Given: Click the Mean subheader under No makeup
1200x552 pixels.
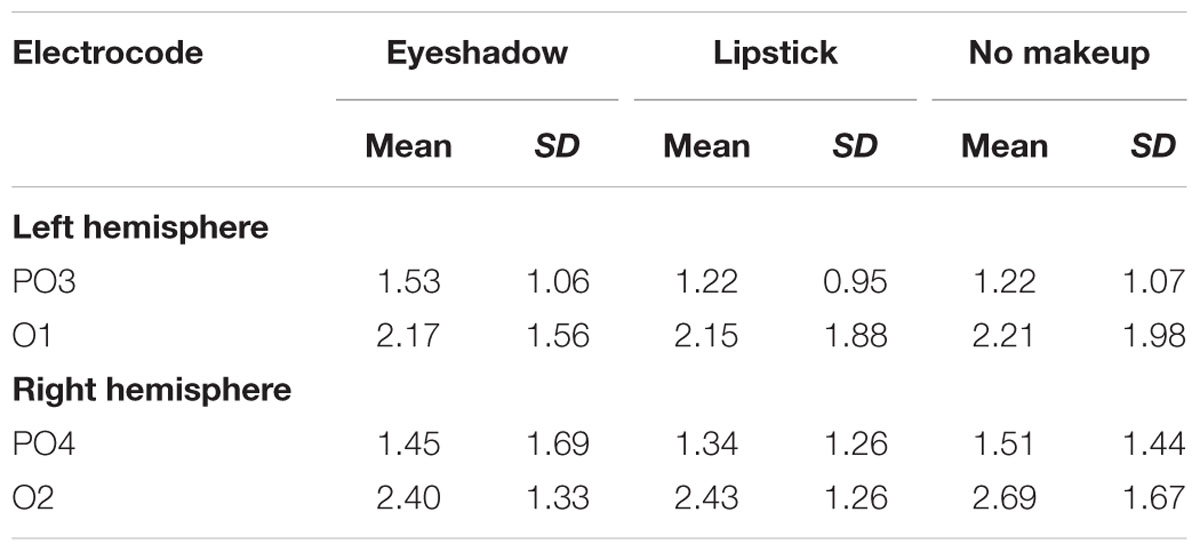Looking at the screenshot, I should (x=1005, y=146).
